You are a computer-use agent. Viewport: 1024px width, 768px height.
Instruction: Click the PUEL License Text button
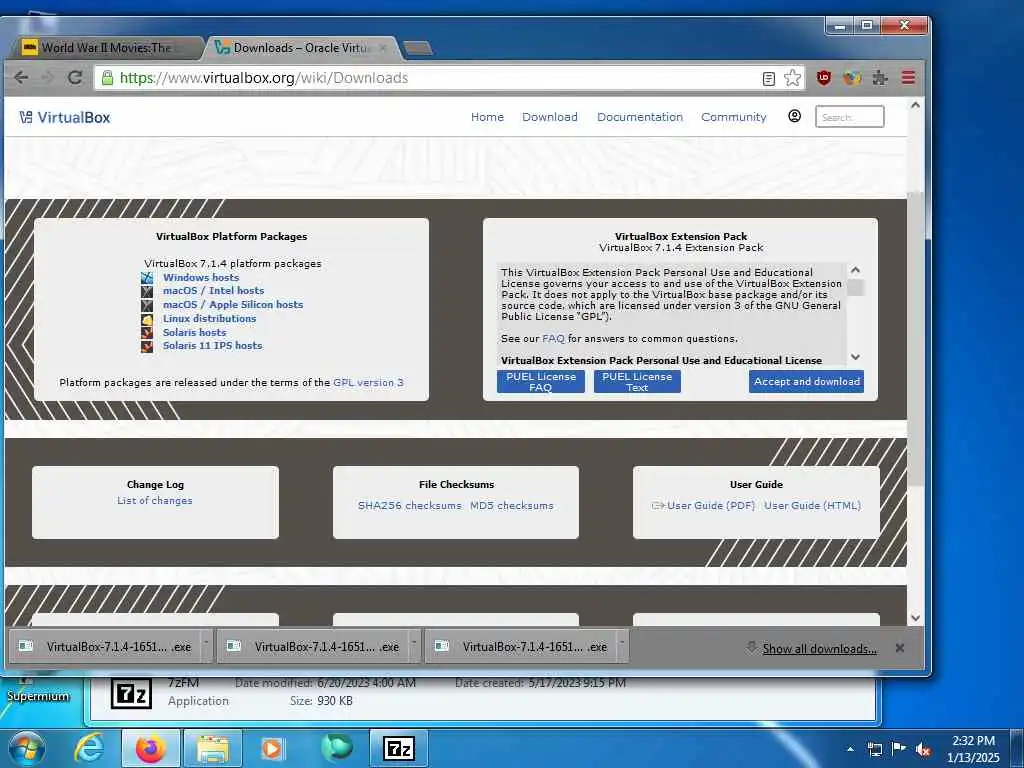coord(637,381)
